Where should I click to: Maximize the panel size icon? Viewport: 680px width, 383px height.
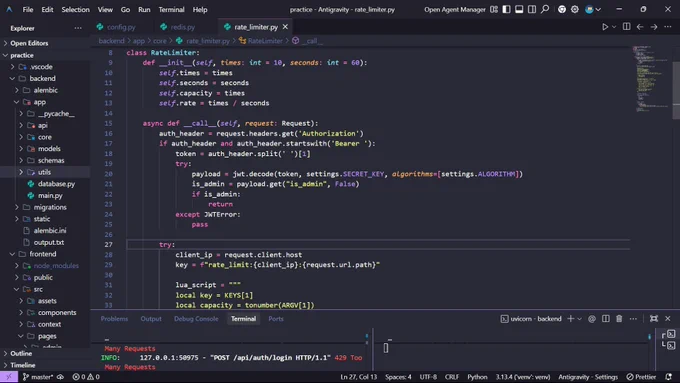[x=654, y=319]
